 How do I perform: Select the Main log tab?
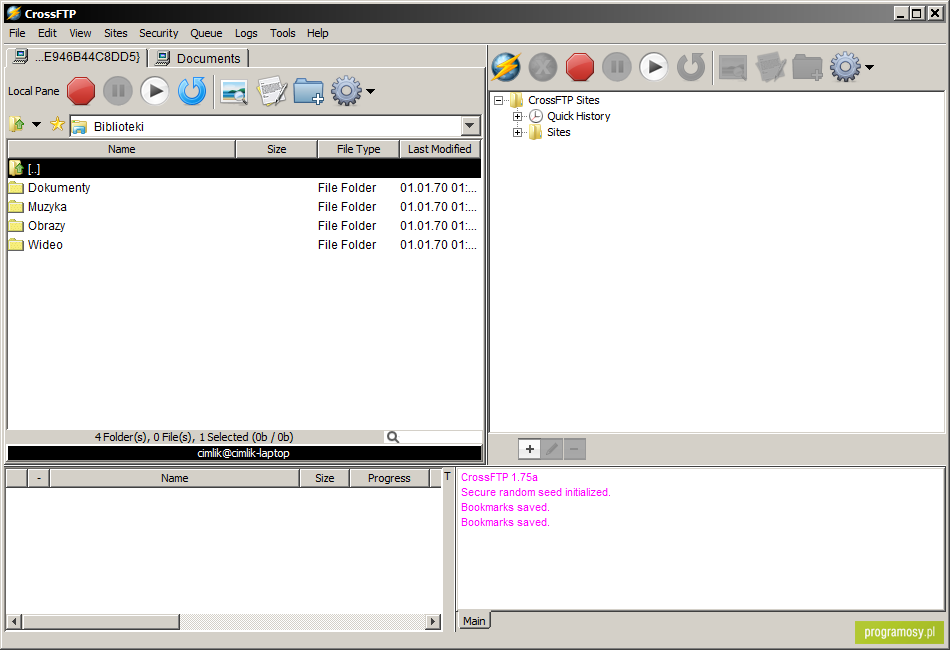click(x=474, y=621)
